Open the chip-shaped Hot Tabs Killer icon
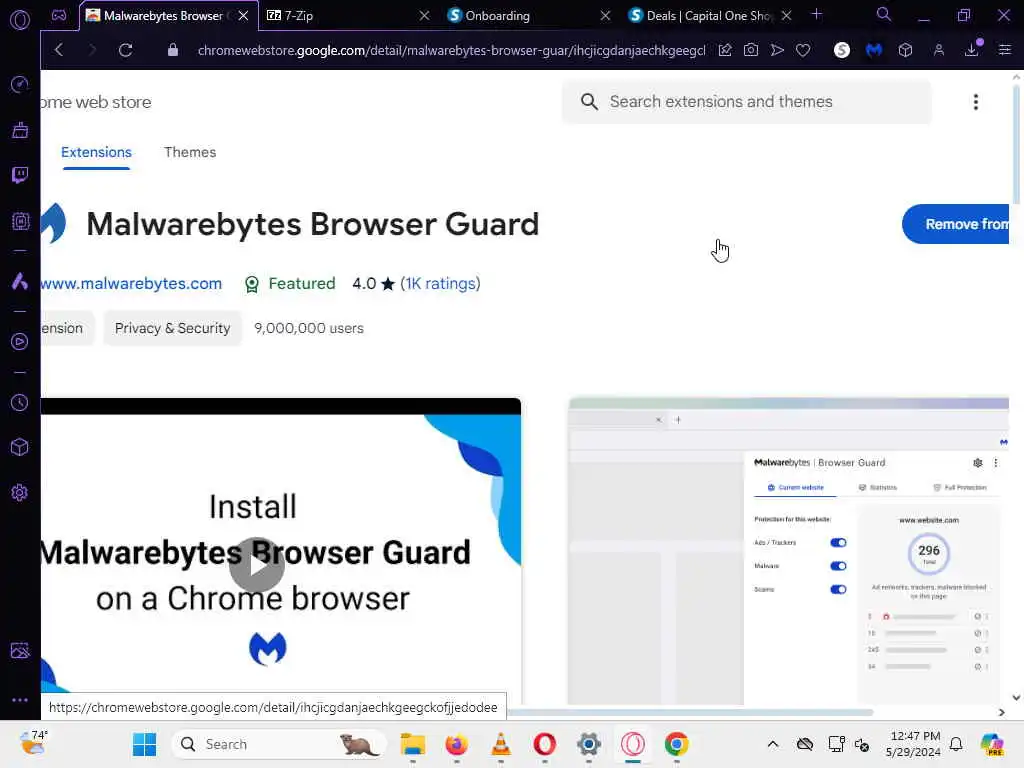The height and width of the screenshot is (768, 1024). 20,221
